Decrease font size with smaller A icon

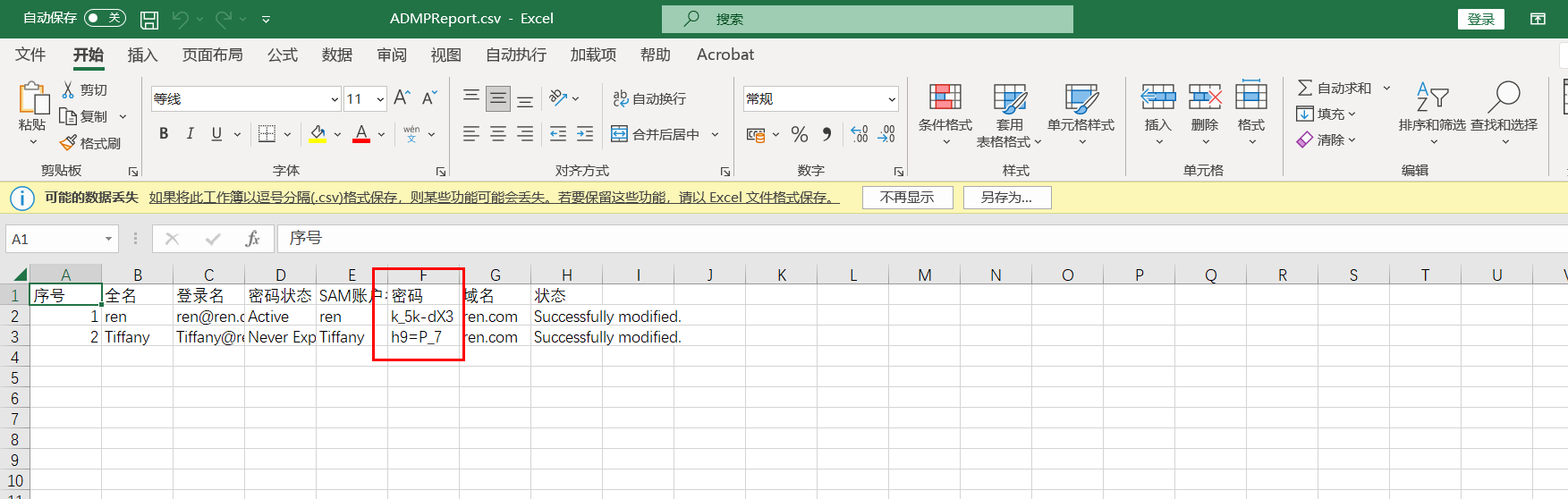point(429,98)
